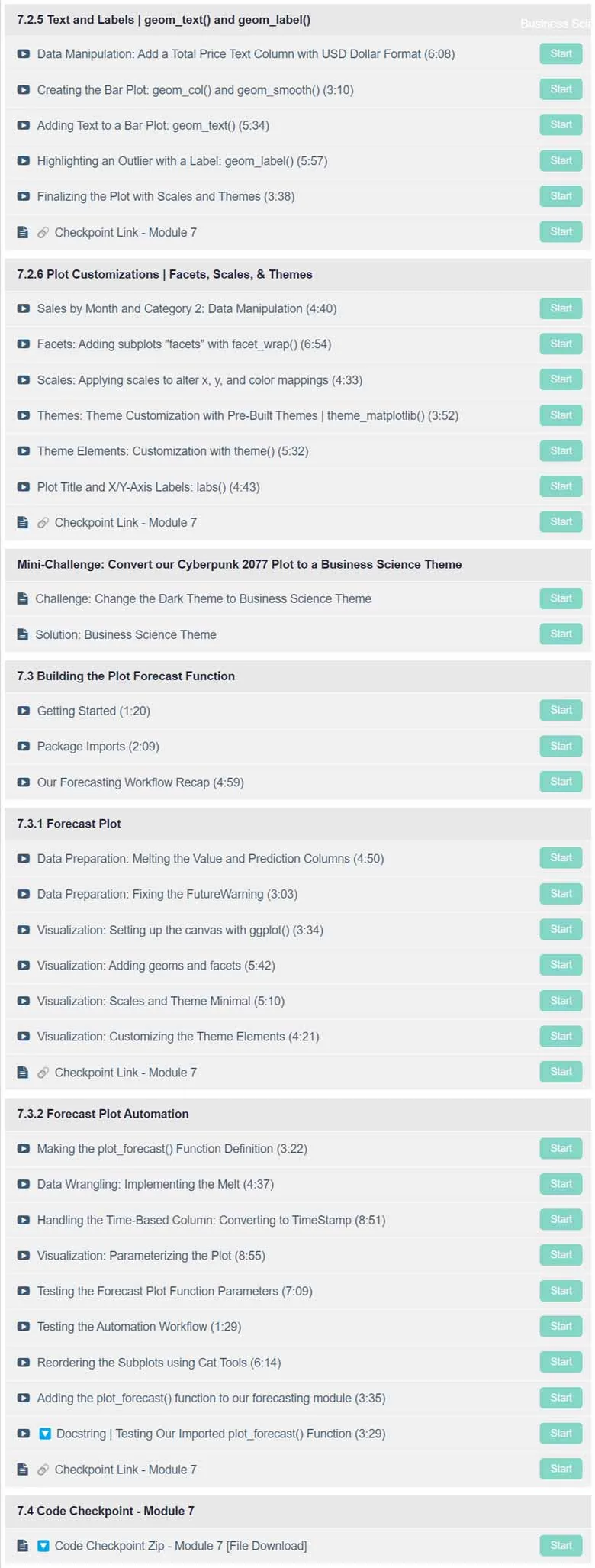Open Handling the Time-Based Column lesson
This screenshot has height=1568, width=595.
[211, 1220]
